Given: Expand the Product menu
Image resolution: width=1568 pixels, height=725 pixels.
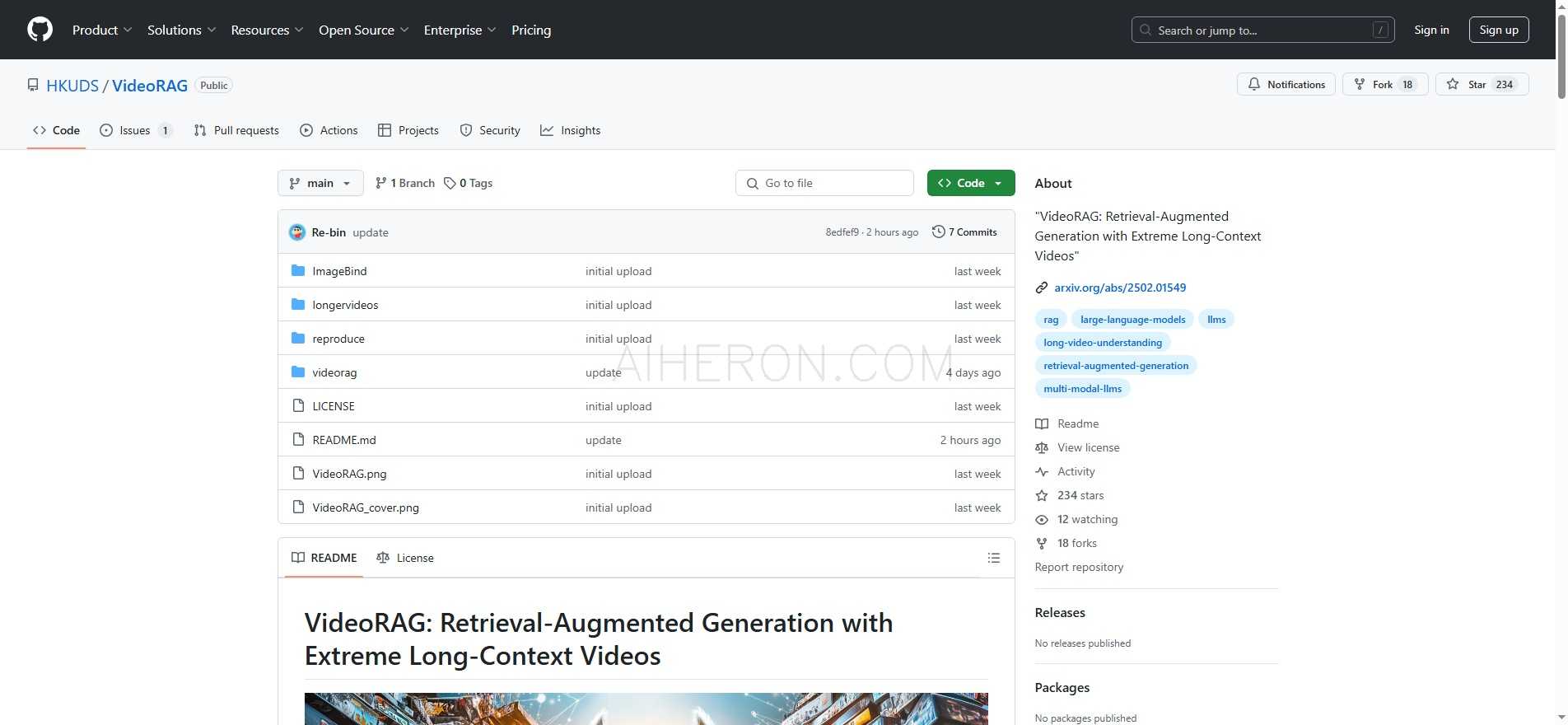Looking at the screenshot, I should click(101, 30).
